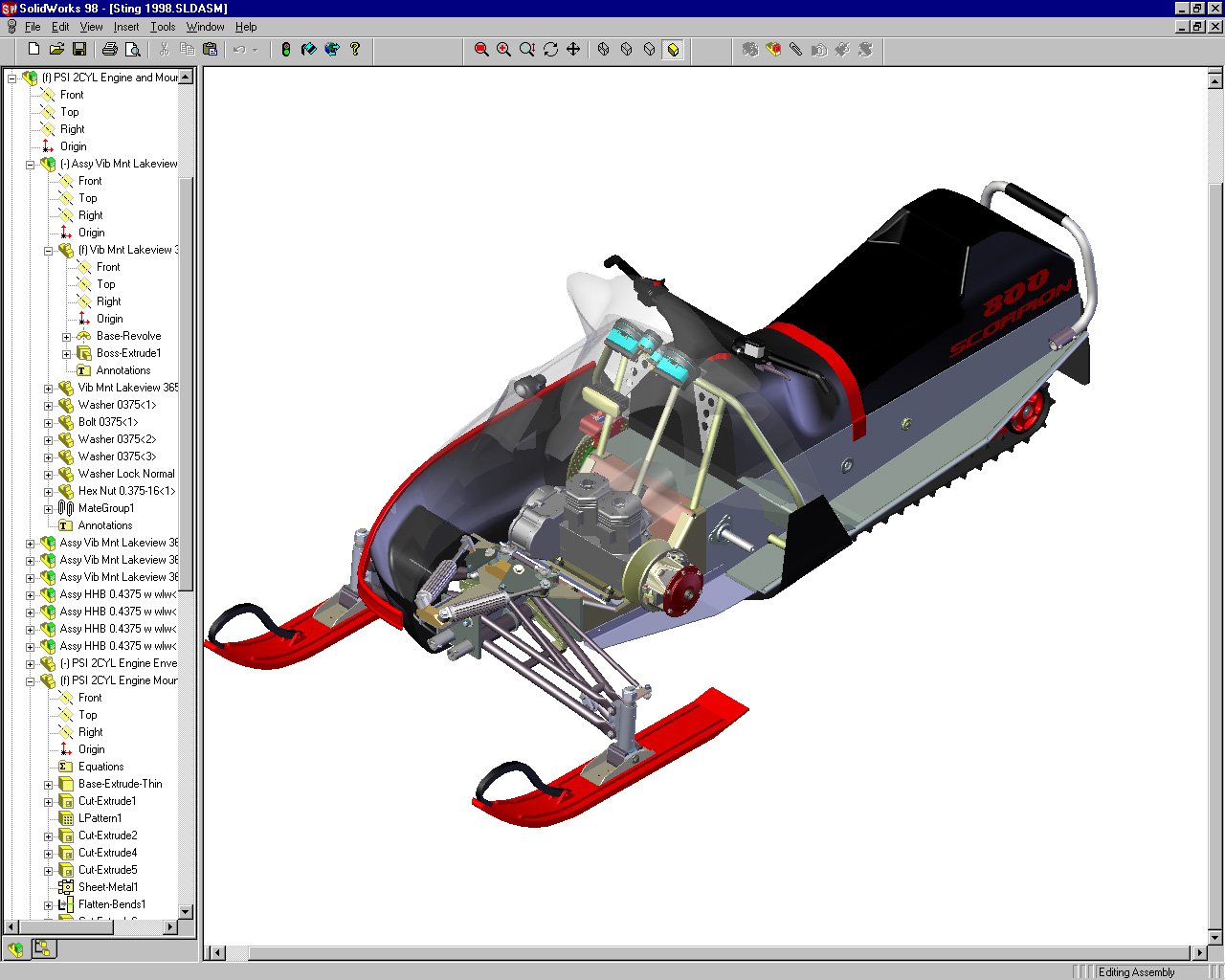1225x980 pixels.
Task: Click the graphics area horizontal scroll right arrow
Action: tap(1200, 952)
